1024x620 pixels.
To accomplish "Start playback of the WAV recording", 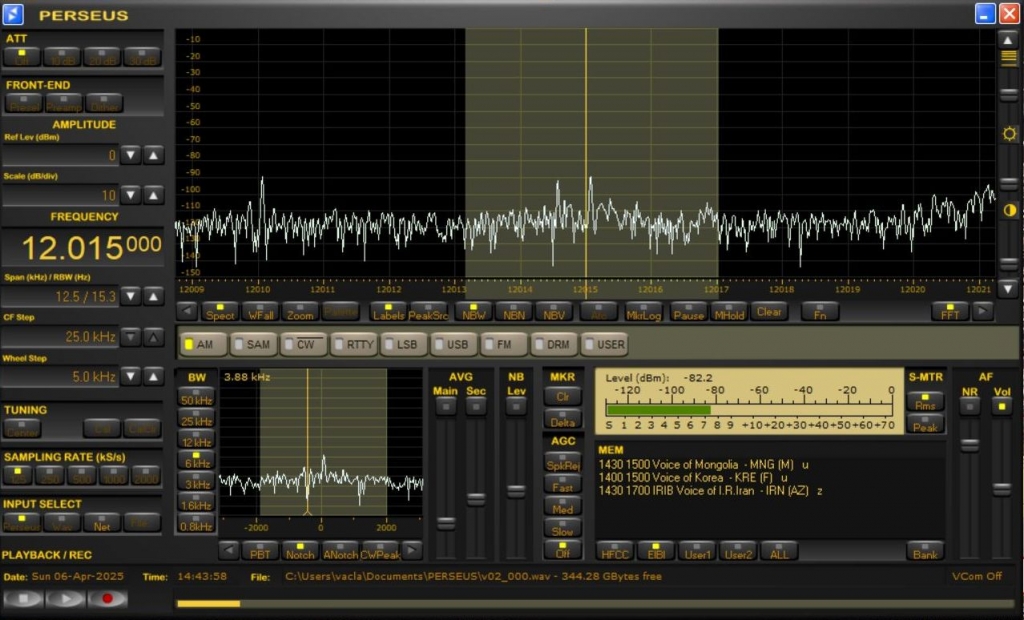I will pos(65,598).
